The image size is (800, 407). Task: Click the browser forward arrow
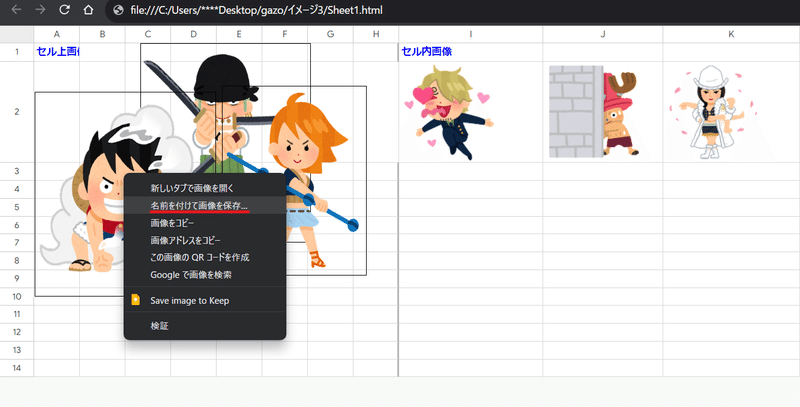40,10
